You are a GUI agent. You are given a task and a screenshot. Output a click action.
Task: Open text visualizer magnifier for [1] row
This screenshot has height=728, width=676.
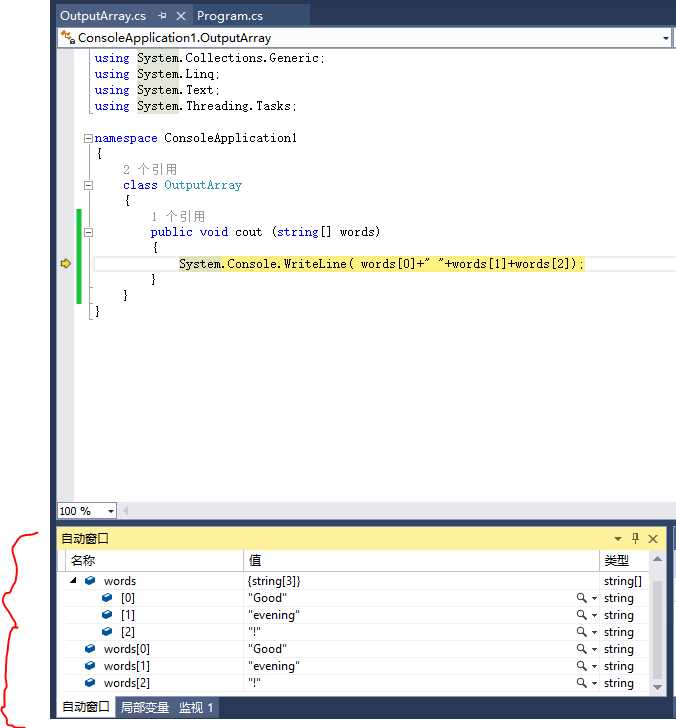click(581, 615)
